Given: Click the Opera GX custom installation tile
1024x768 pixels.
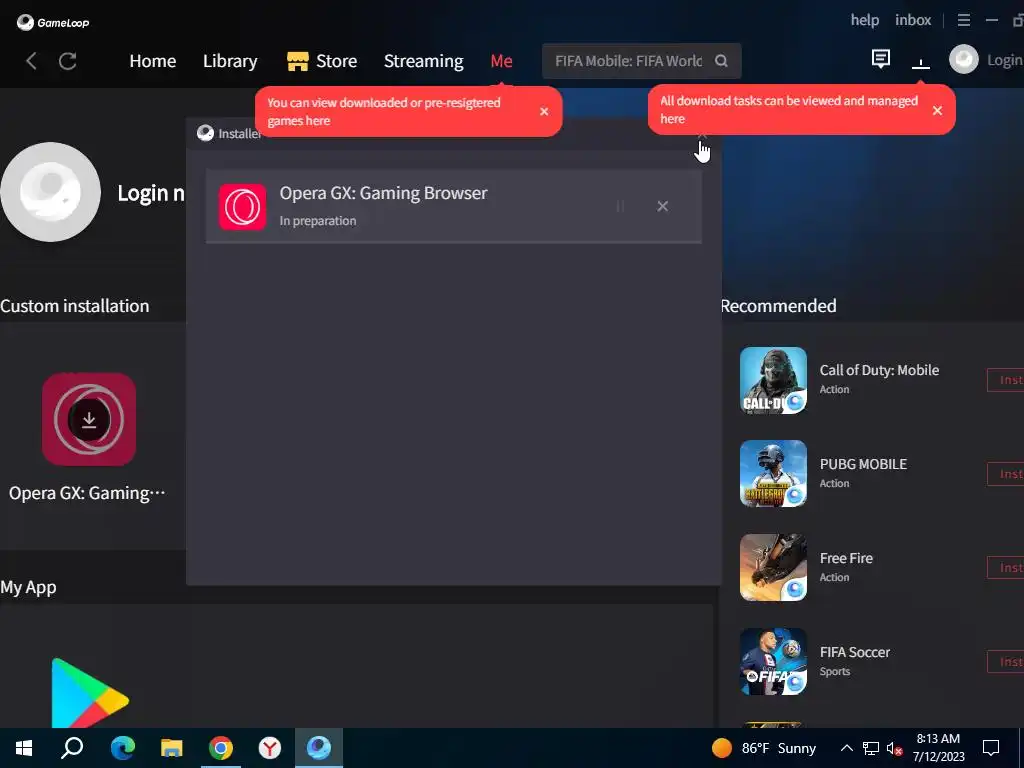Looking at the screenshot, I should click(x=89, y=419).
